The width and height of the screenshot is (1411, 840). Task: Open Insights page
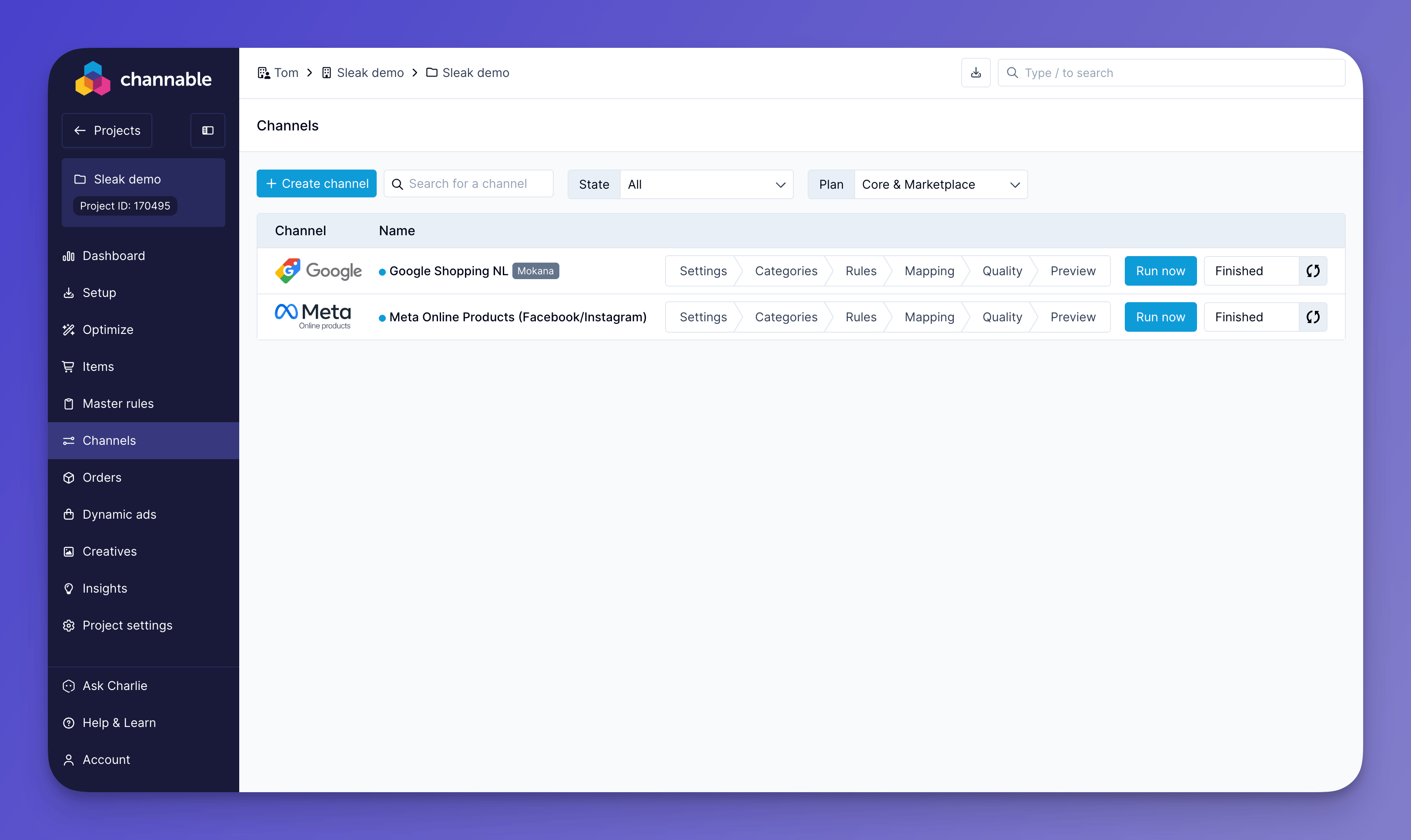point(143,588)
